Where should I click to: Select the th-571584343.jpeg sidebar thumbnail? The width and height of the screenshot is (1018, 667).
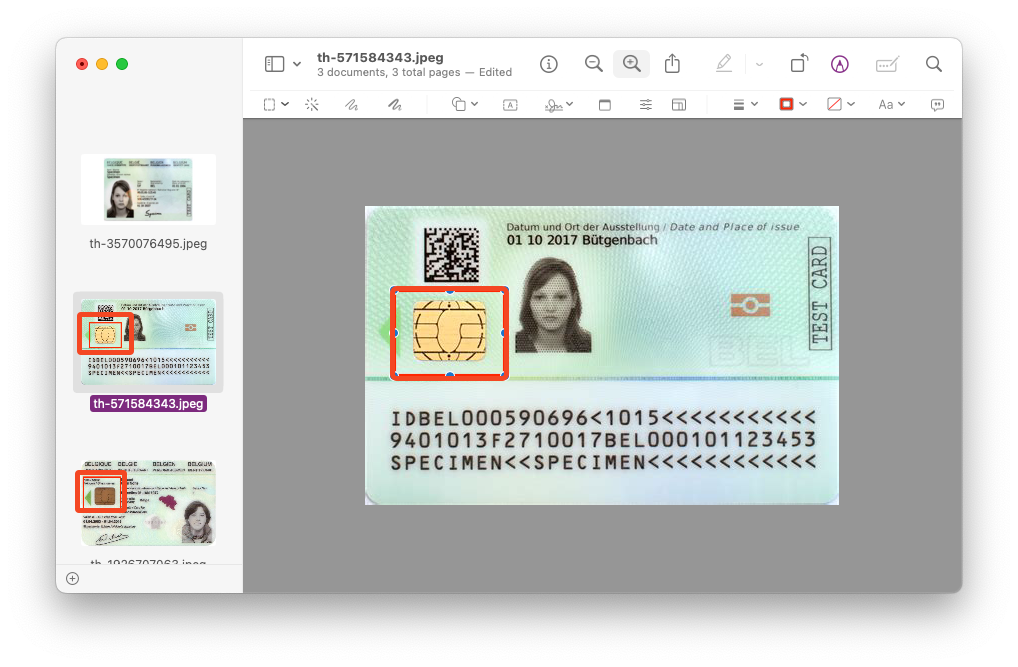pos(148,342)
